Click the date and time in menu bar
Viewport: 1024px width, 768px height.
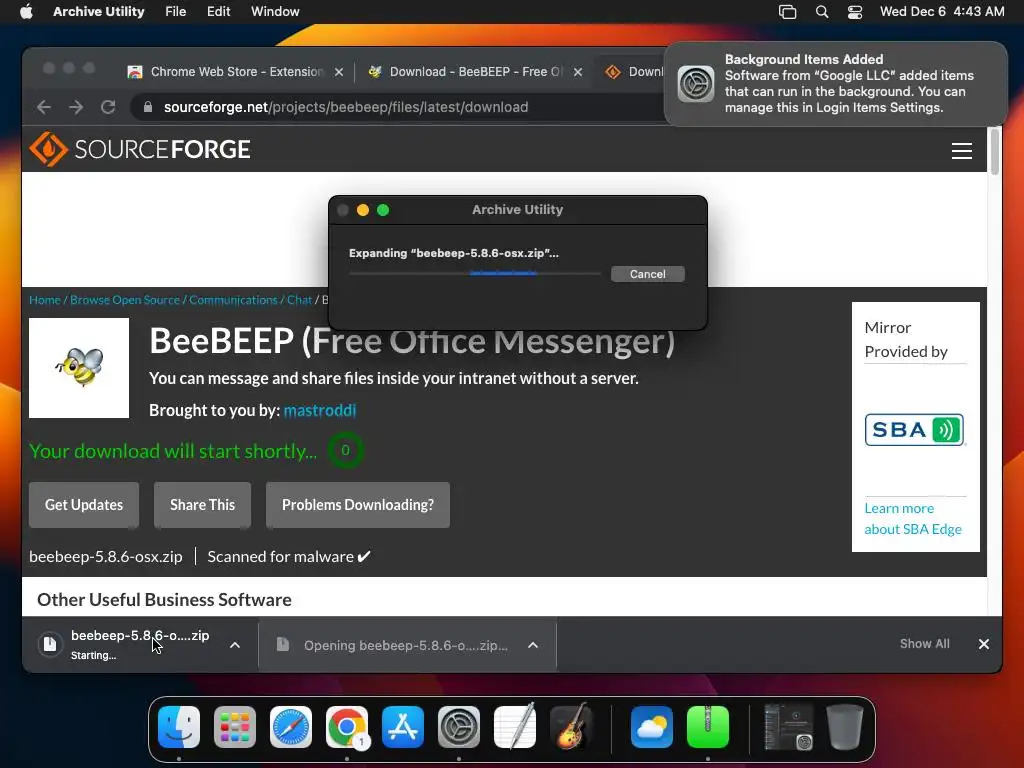pyautogui.click(x=942, y=12)
